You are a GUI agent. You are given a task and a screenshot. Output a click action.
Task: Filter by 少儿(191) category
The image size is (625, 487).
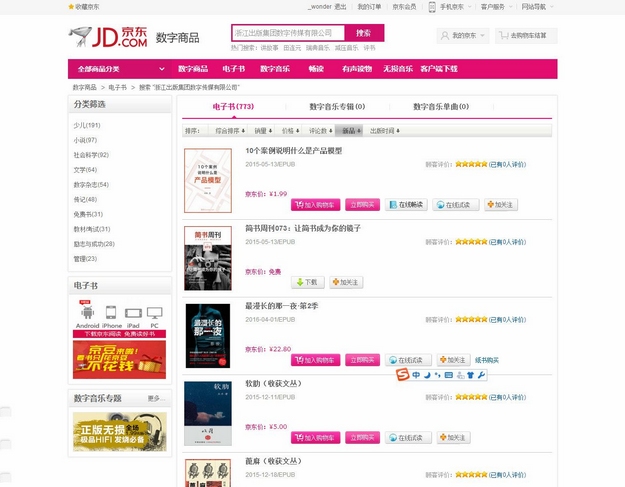87,125
